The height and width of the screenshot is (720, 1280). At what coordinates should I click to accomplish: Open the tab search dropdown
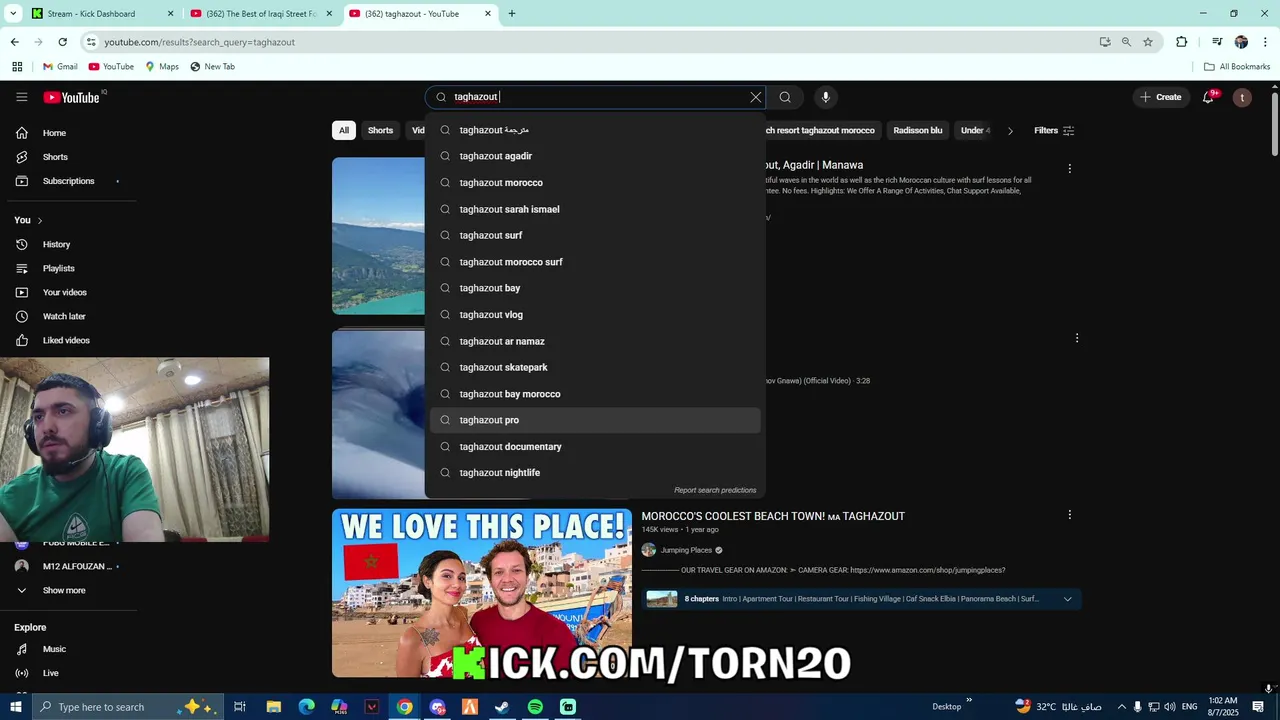coord(13,14)
